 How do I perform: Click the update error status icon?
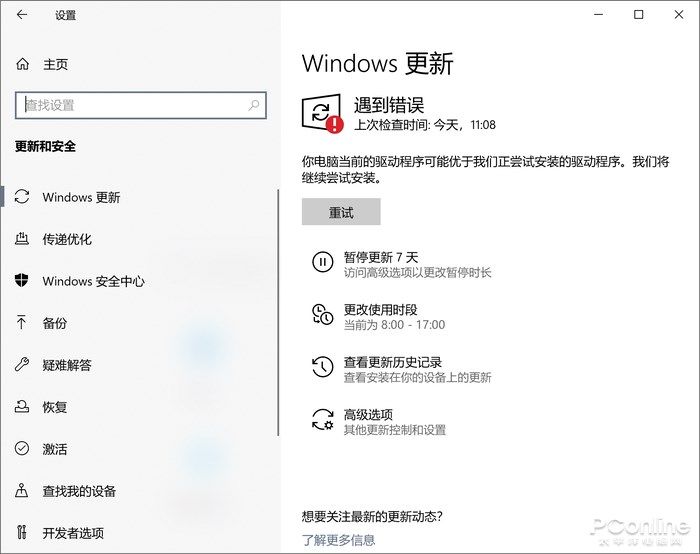tap(323, 112)
